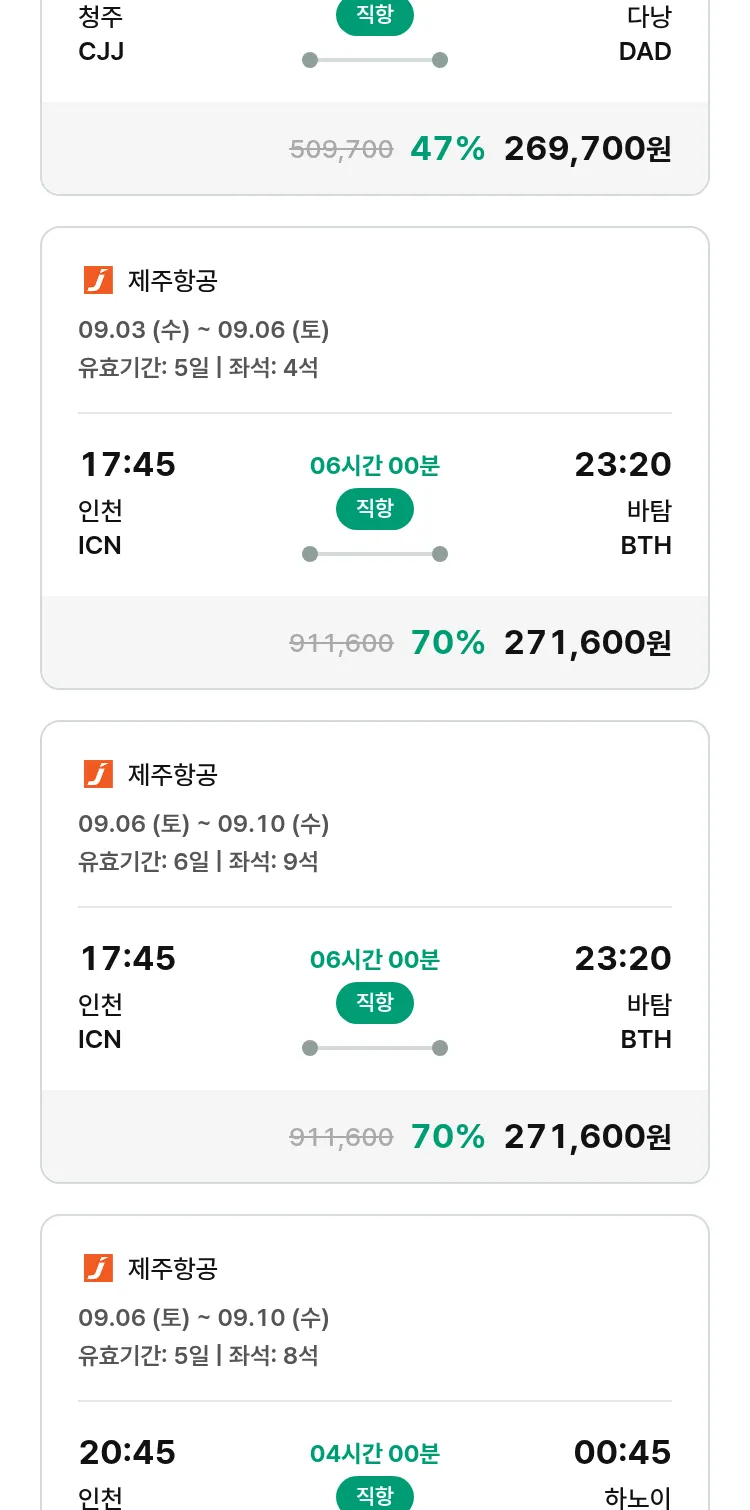
Task: Tap the 직항 badge on the Hanoi flight
Action: [x=374, y=1495]
